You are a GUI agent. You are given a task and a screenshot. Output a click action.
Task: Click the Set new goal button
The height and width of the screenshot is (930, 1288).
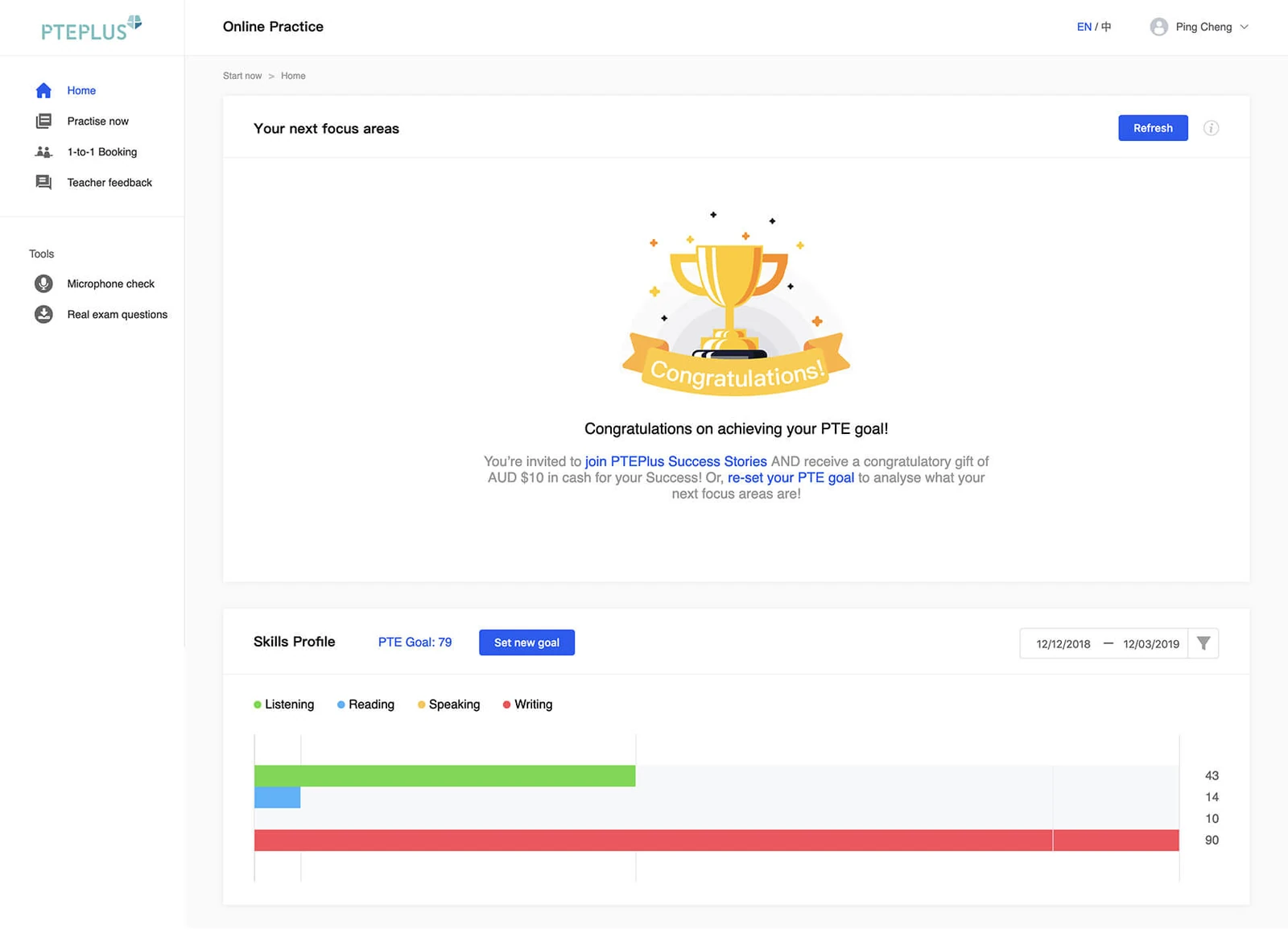(526, 643)
